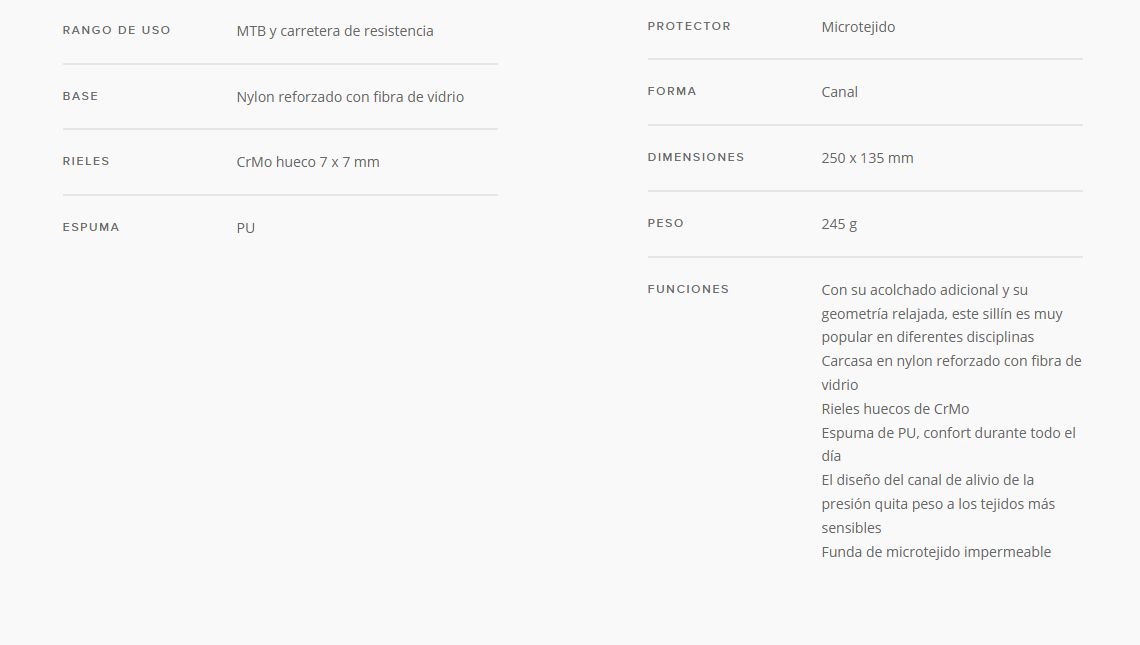Screen dimensions: 1140x645
Task: Select the CrMo hueco 7 x 7 mm value
Action: pos(308,162)
